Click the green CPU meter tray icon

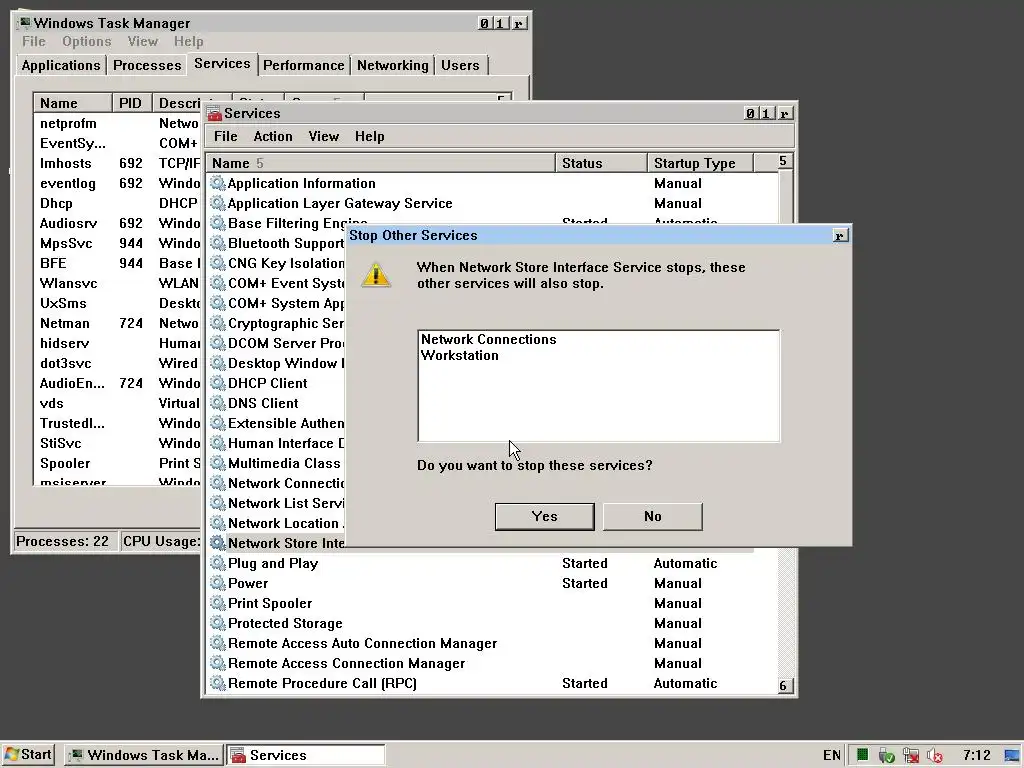coord(863,755)
